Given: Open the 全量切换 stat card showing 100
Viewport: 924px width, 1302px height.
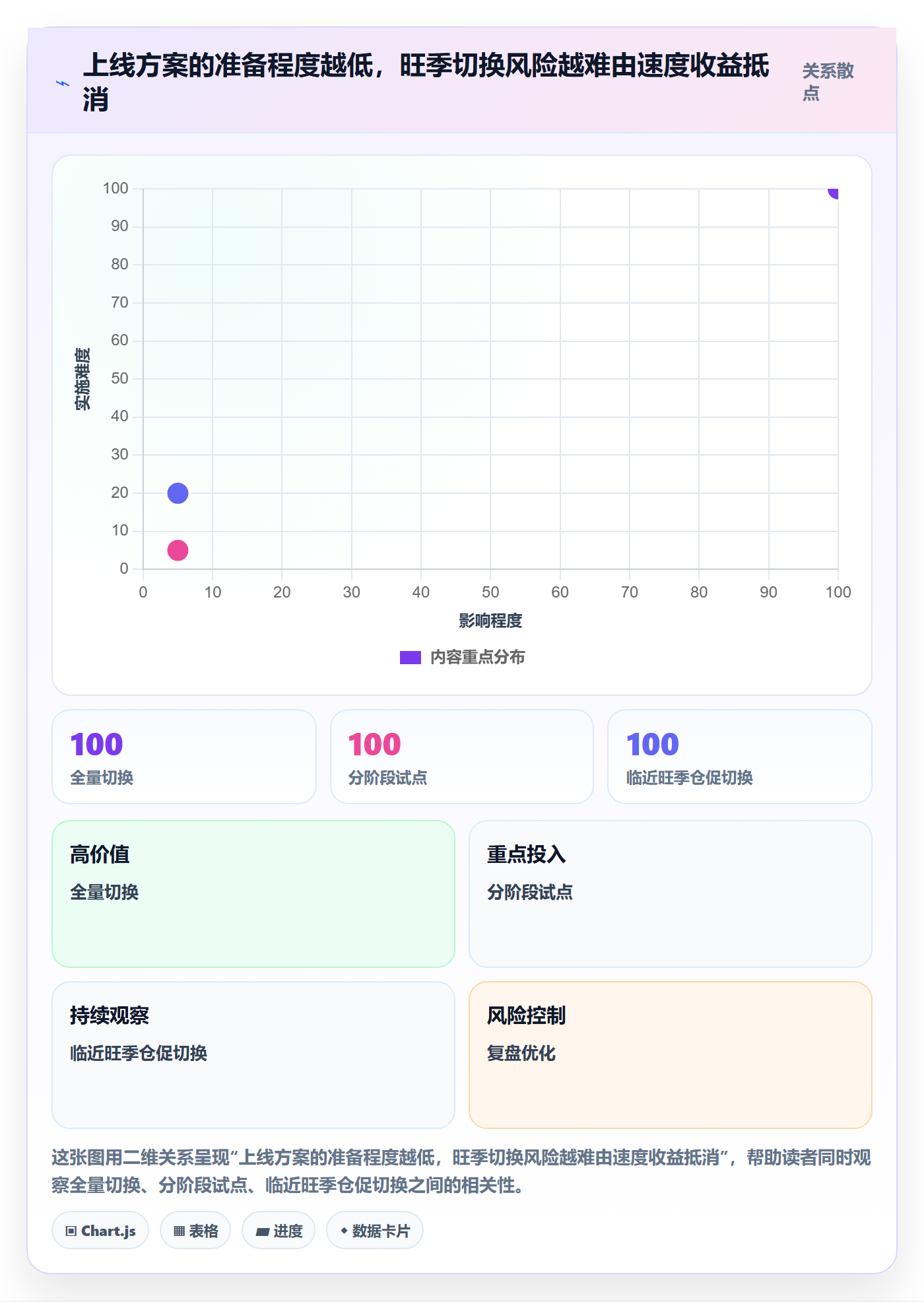Looking at the screenshot, I should pyautogui.click(x=184, y=757).
